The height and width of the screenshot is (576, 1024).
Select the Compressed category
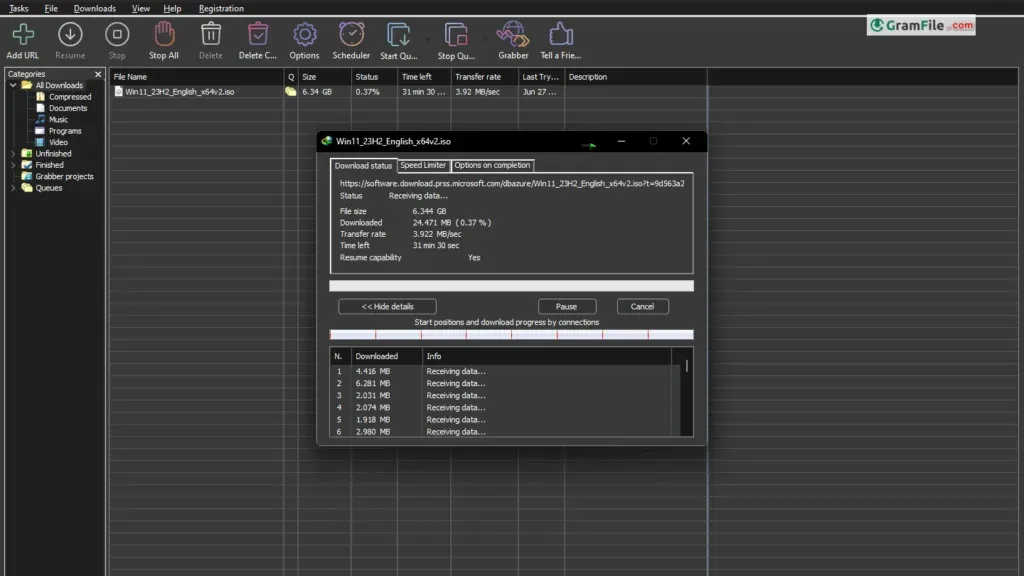[x=70, y=97]
